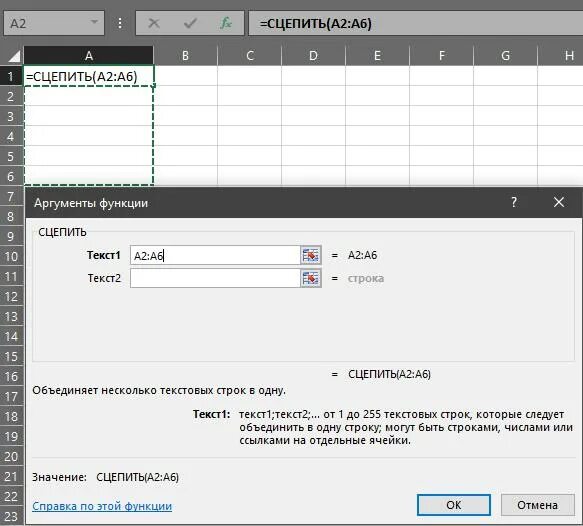This screenshot has height=526, width=583.
Task: Click into the Текст2 input field
Action: [x=215, y=278]
